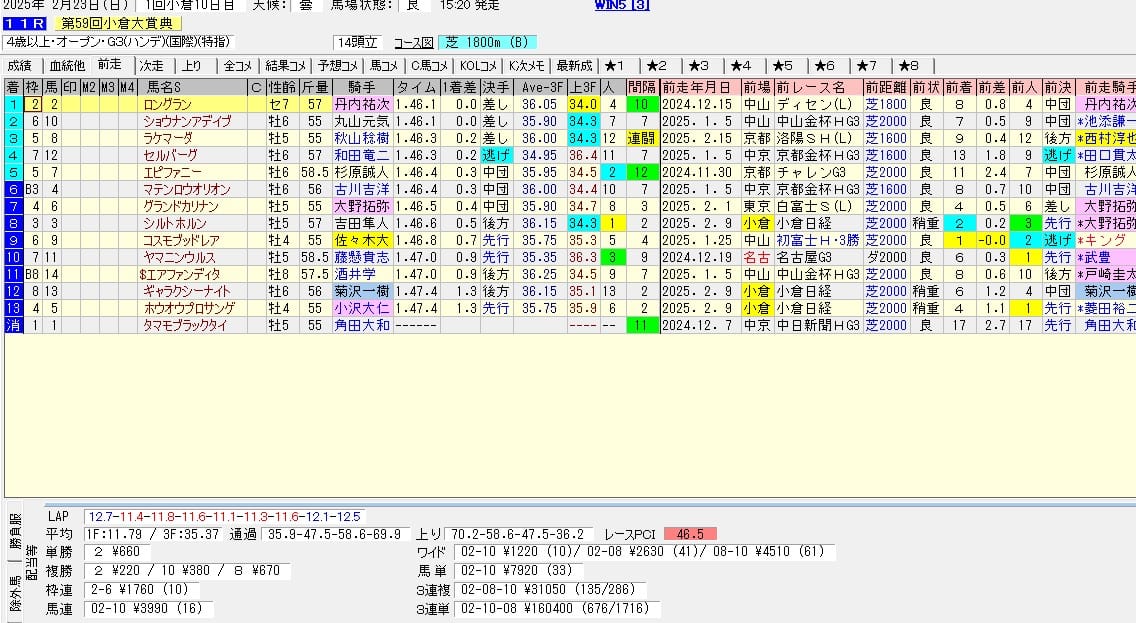Select the 次走 tab
The height and width of the screenshot is (623, 1136).
point(152,66)
